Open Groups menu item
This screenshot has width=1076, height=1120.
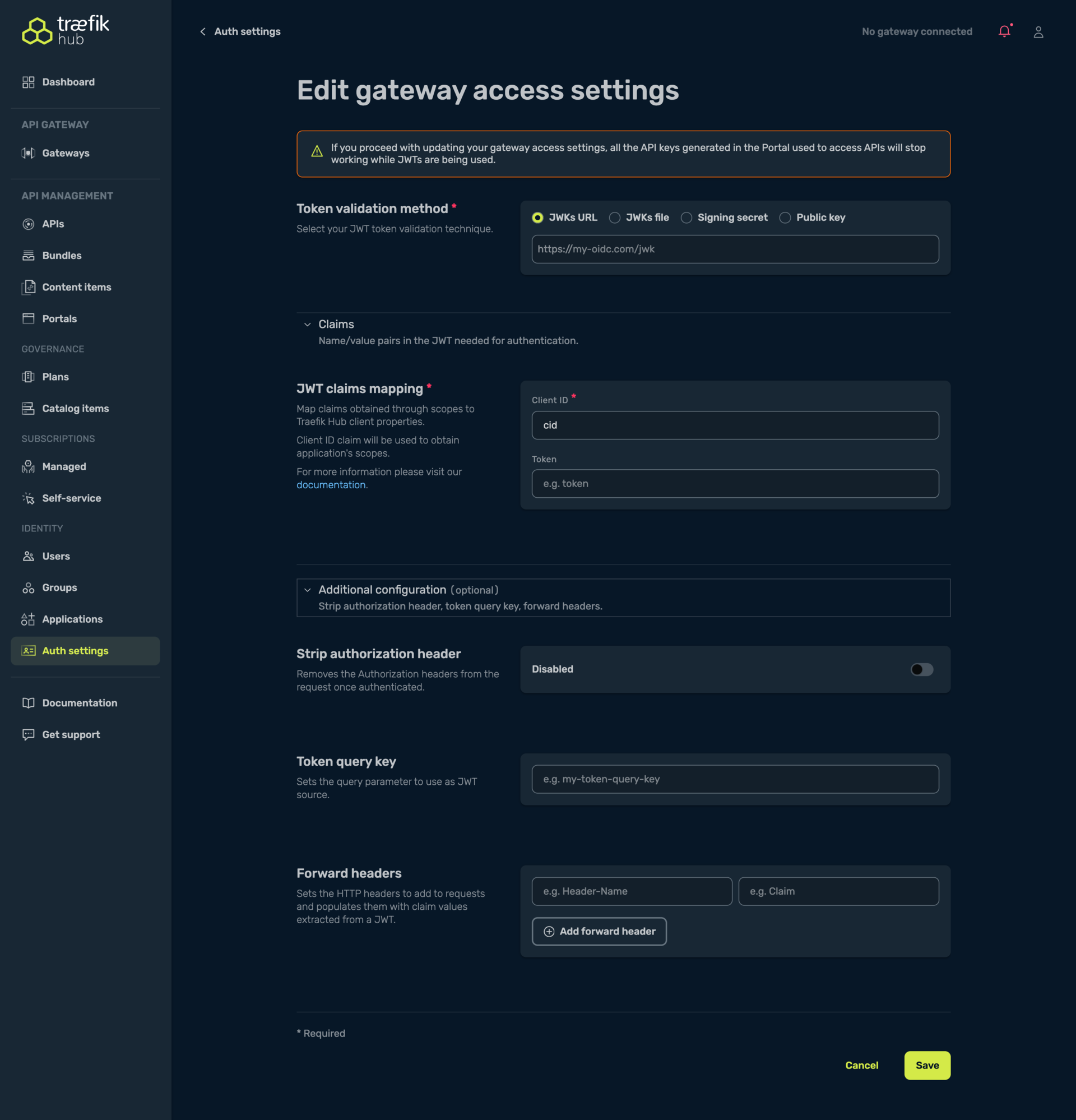click(x=85, y=588)
